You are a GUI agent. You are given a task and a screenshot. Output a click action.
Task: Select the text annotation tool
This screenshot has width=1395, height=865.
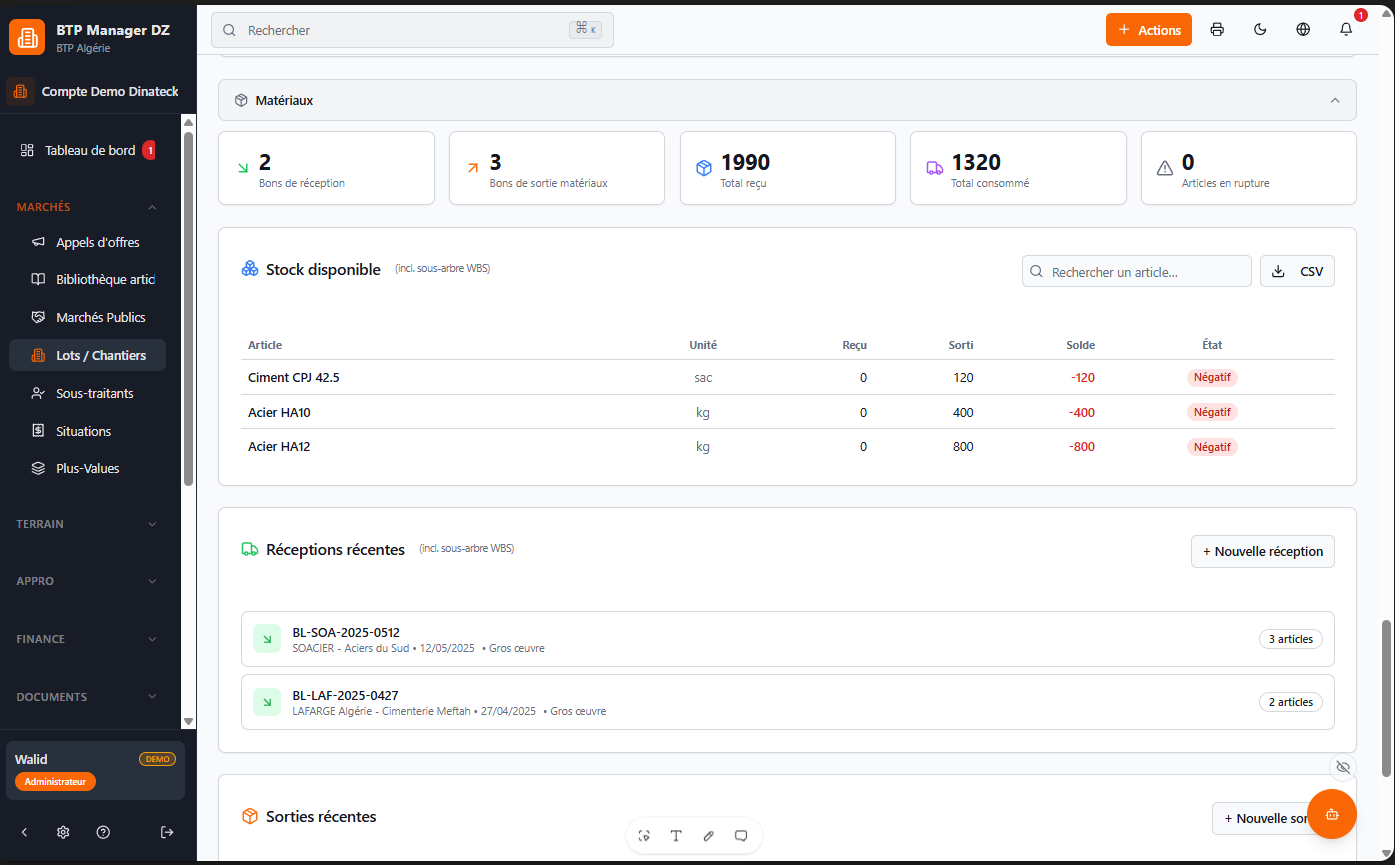tap(676, 836)
